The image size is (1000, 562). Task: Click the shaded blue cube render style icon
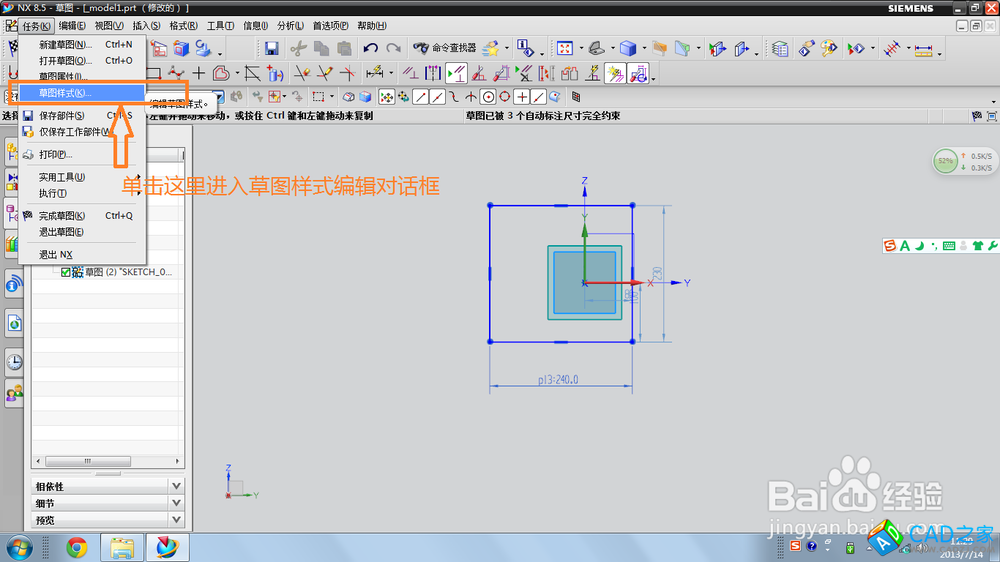point(628,48)
